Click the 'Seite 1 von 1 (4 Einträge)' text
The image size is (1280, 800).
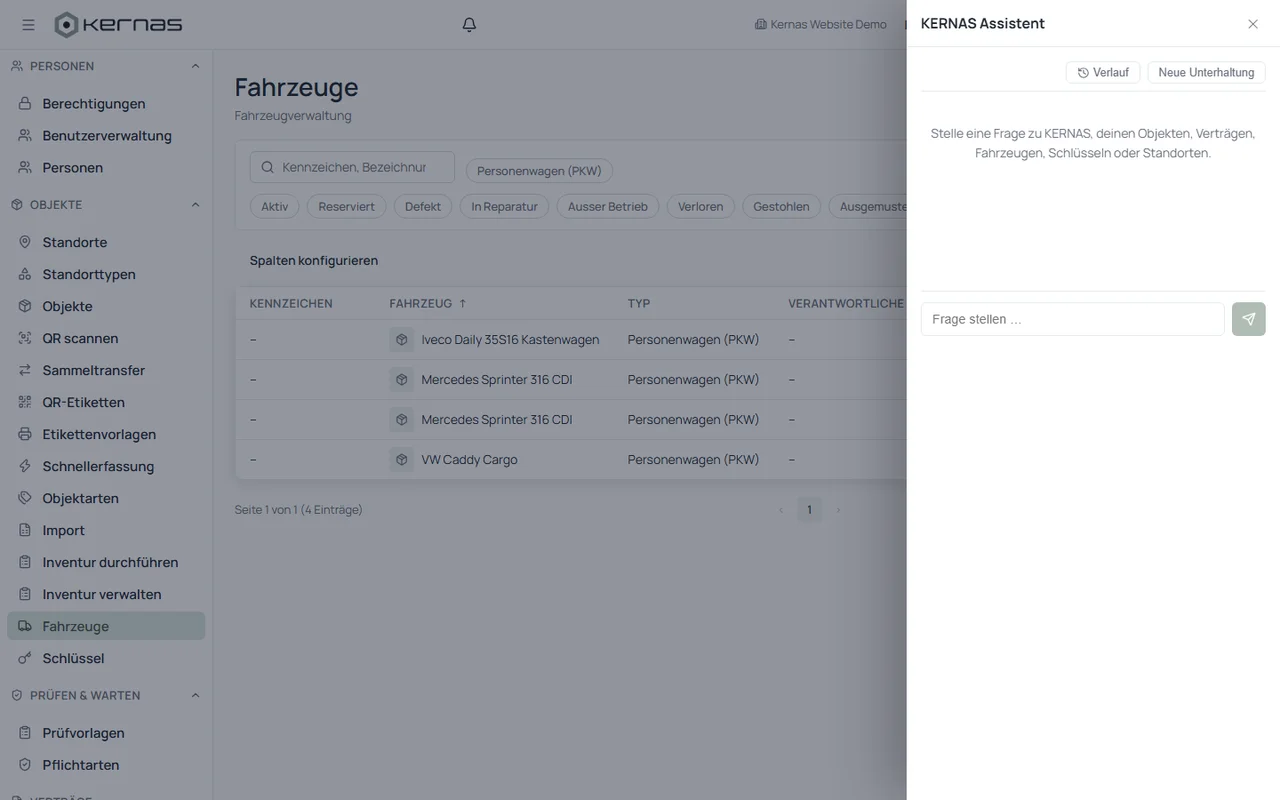tap(299, 509)
